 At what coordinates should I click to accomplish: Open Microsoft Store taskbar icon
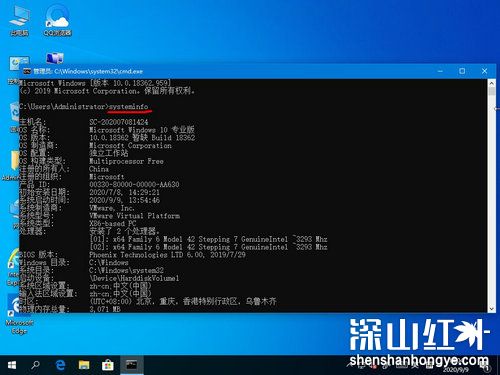tap(108, 365)
